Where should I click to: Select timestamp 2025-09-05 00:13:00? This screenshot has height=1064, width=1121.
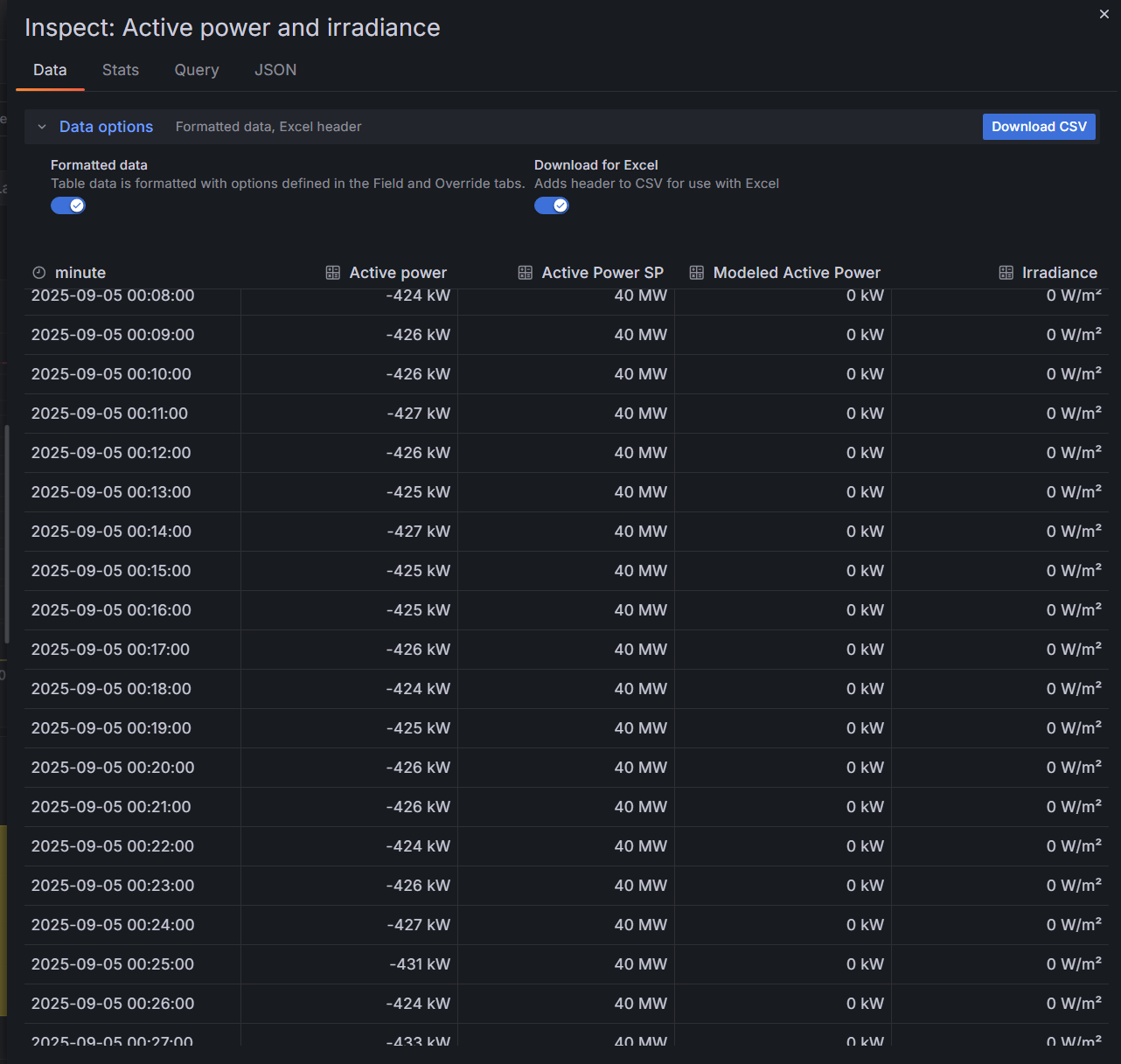click(x=111, y=492)
